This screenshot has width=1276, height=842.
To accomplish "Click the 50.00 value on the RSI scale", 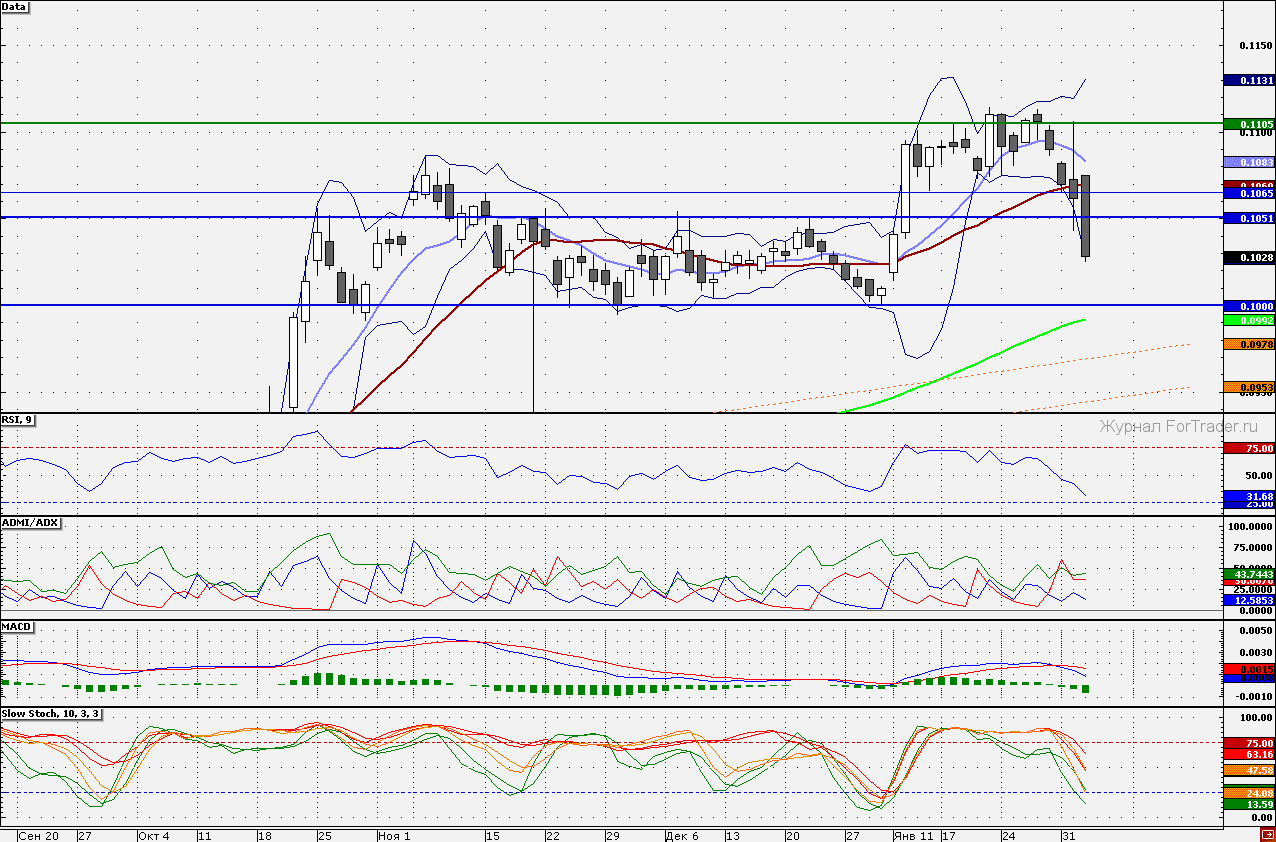I will (x=1258, y=476).
